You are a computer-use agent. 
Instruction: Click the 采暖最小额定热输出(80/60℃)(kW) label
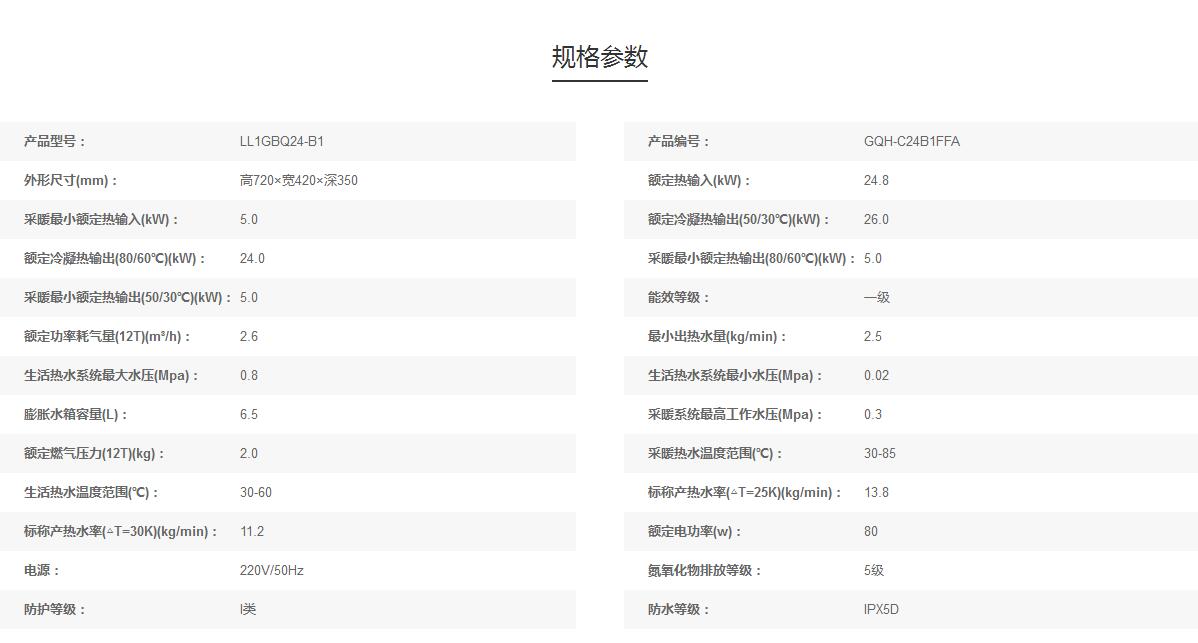pyautogui.click(x=752, y=258)
